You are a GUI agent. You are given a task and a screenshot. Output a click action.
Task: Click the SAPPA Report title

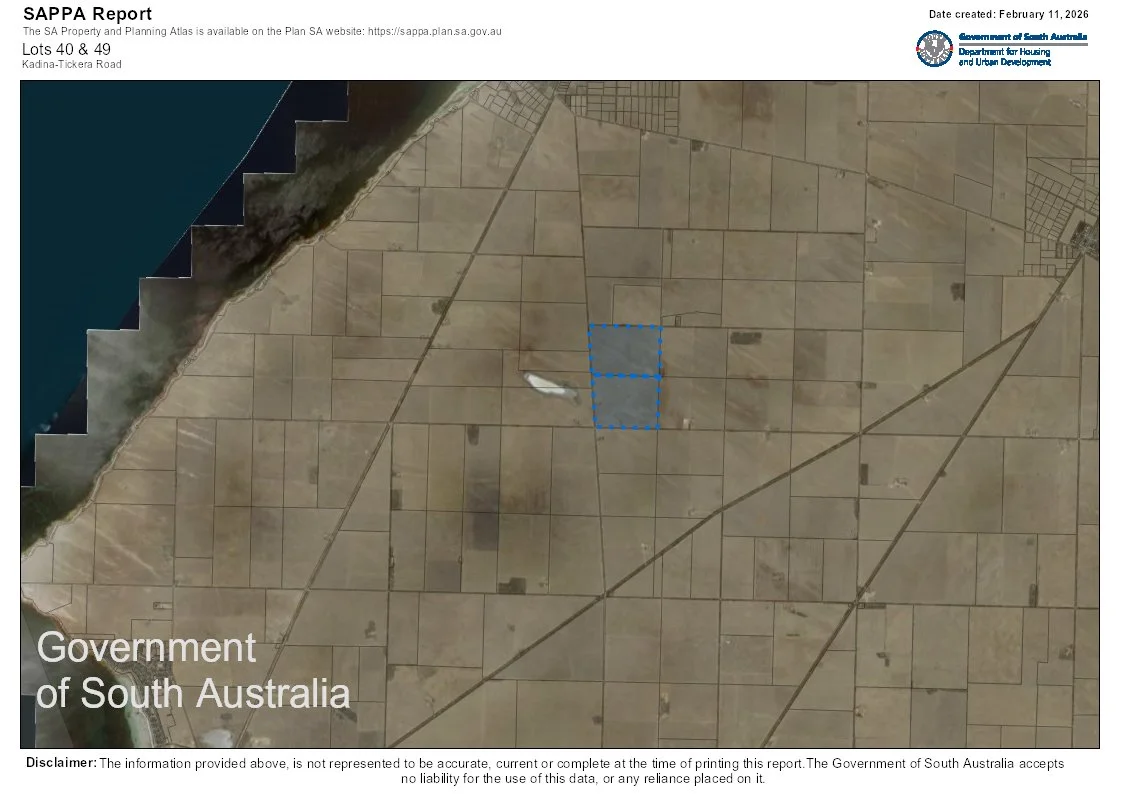[x=87, y=13]
